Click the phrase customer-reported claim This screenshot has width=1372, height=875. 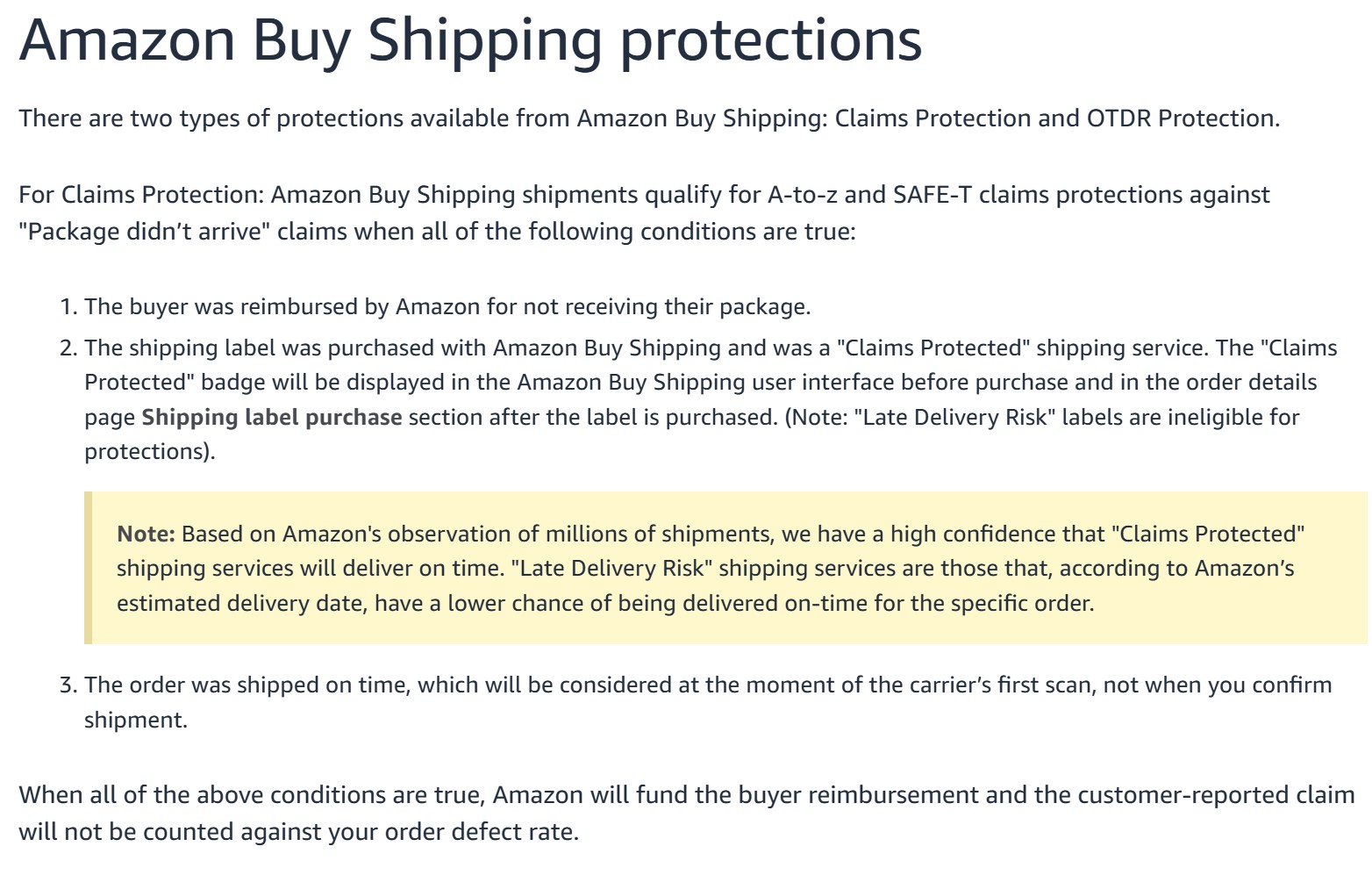pos(1216,795)
